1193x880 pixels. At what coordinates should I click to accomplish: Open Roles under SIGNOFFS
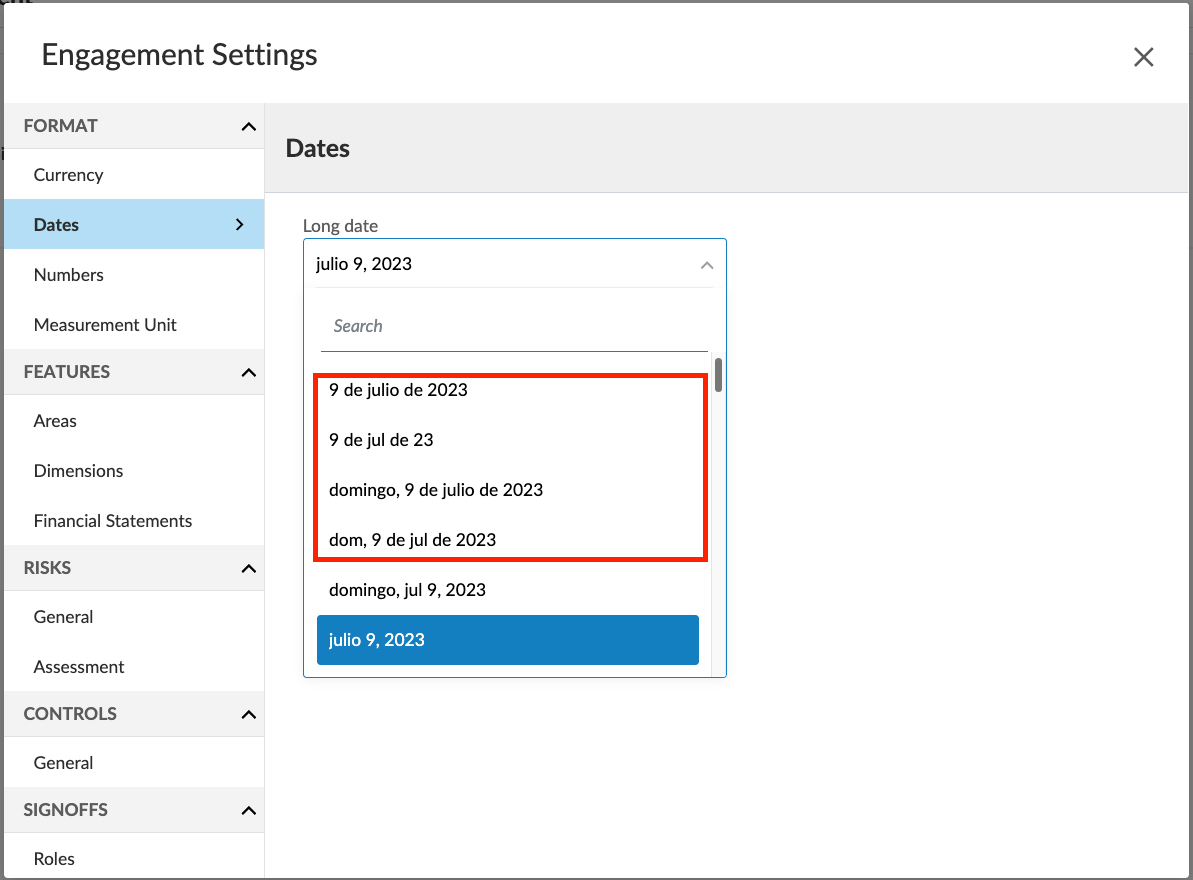tap(134, 859)
